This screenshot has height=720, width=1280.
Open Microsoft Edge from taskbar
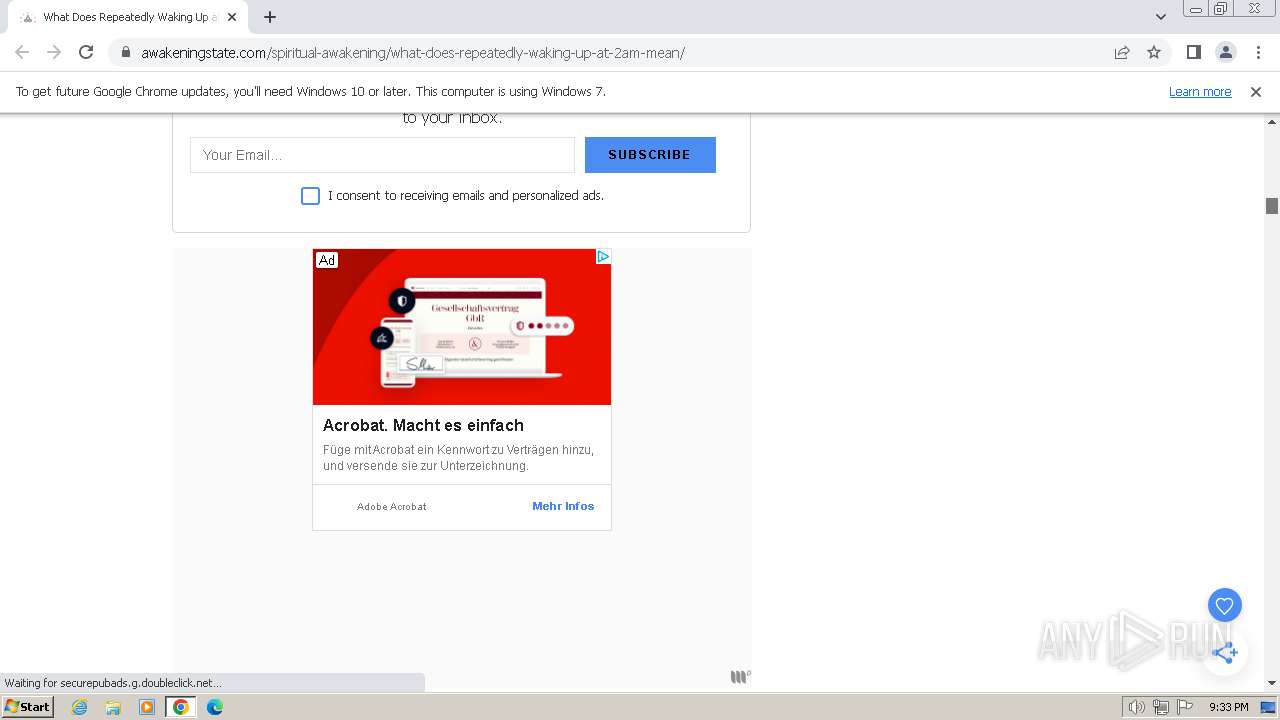click(x=215, y=707)
